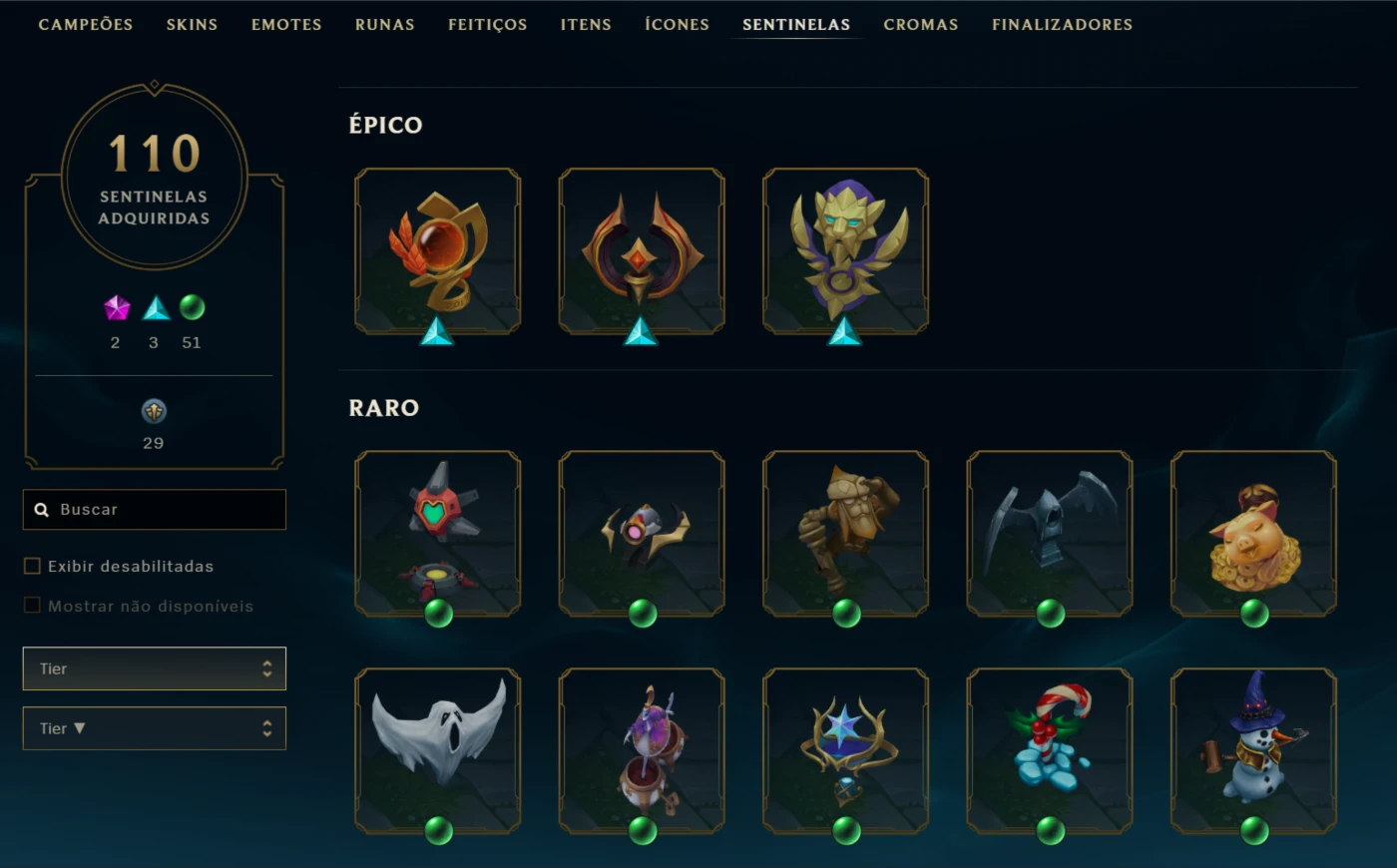Click the cyan epic triangle icon

[x=156, y=307]
